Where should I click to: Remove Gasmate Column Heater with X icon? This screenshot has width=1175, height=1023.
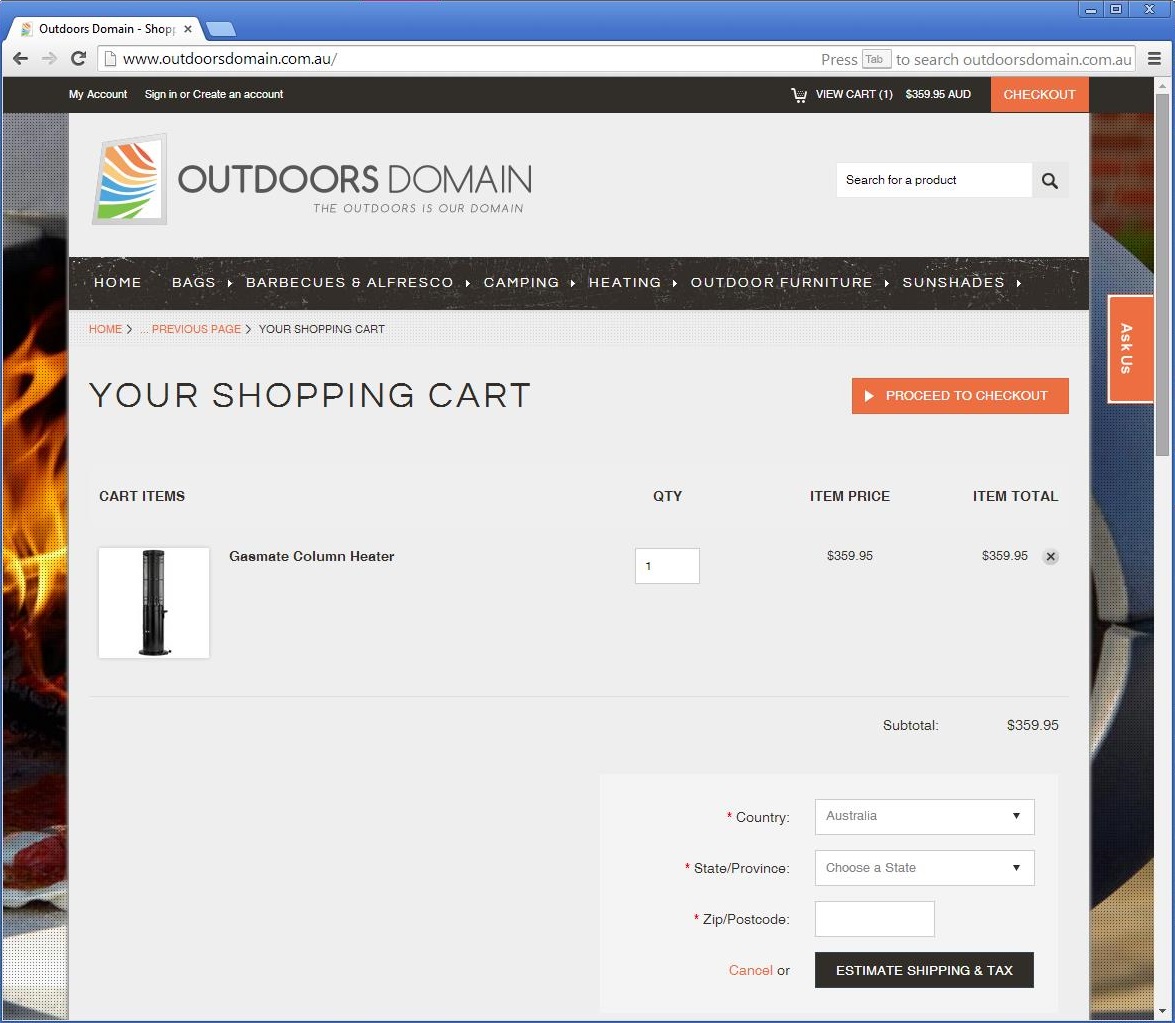coord(1050,557)
